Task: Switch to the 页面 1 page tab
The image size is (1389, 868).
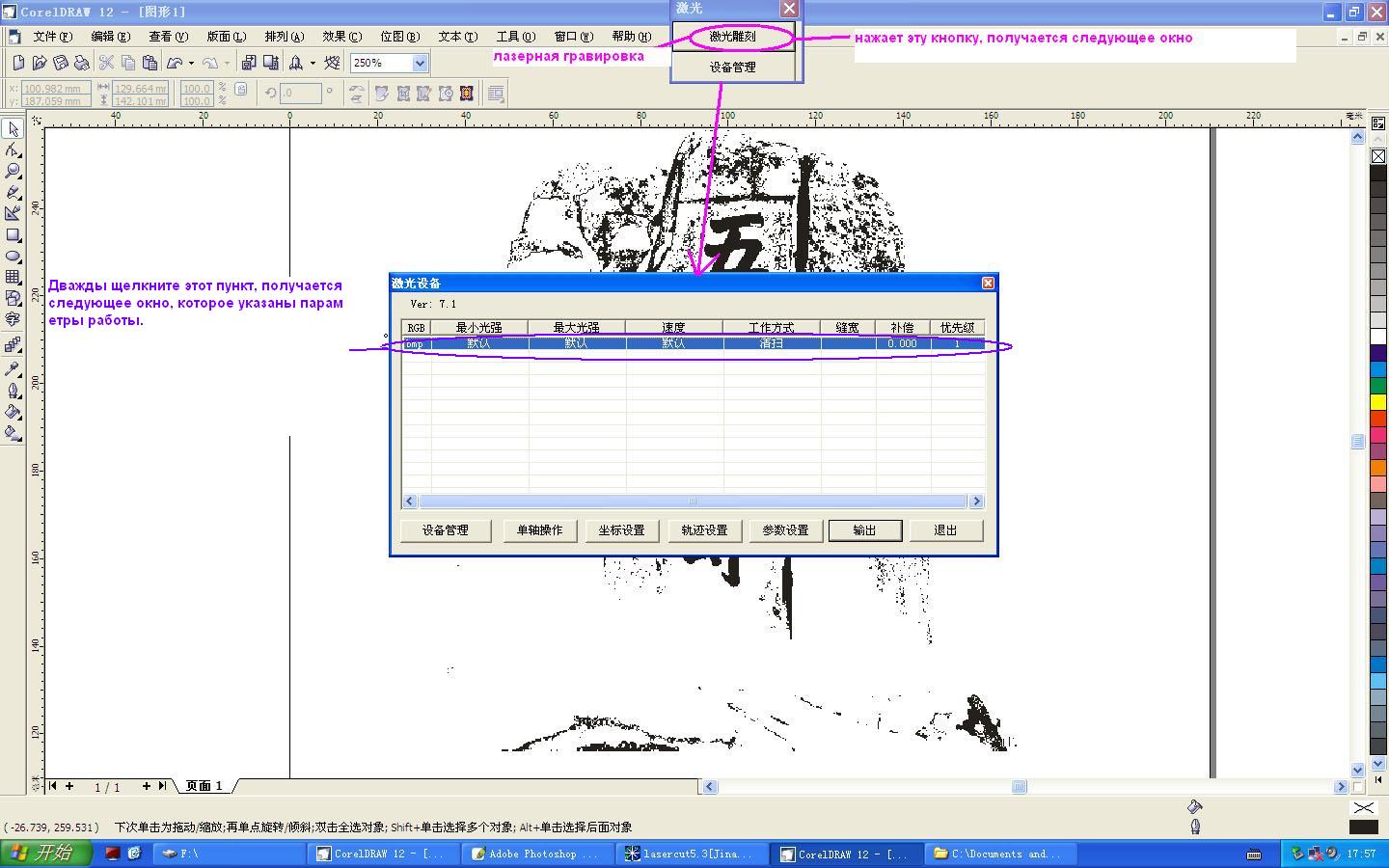Action: 204,786
